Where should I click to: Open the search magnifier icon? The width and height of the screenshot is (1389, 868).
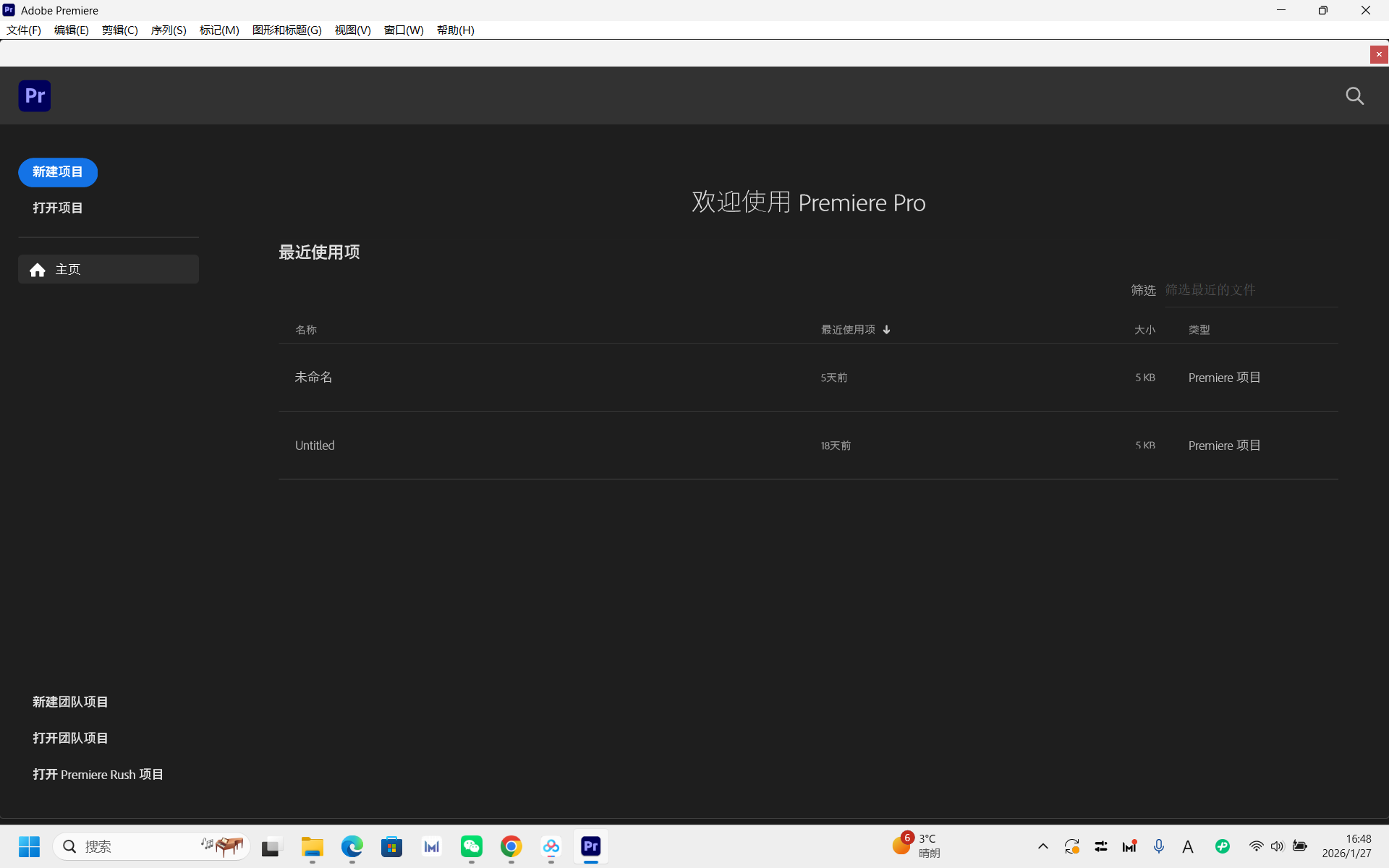pos(1354,96)
